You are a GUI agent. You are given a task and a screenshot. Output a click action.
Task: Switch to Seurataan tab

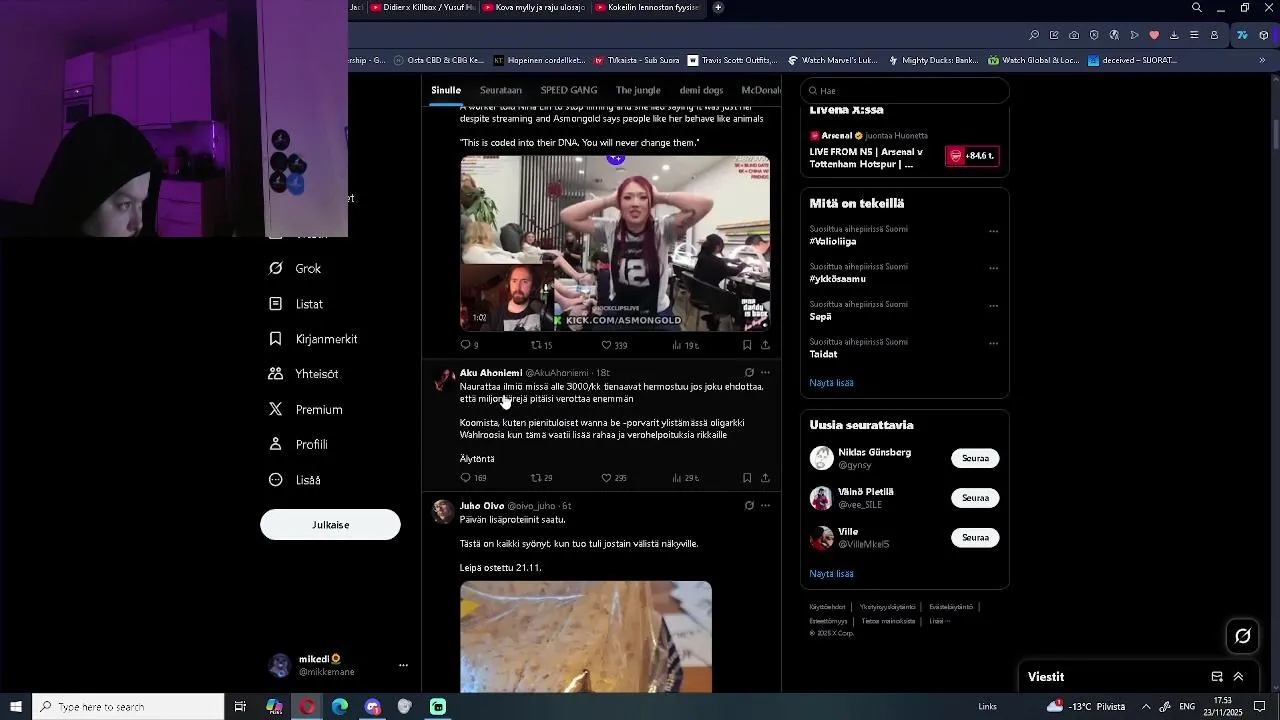[x=501, y=90]
